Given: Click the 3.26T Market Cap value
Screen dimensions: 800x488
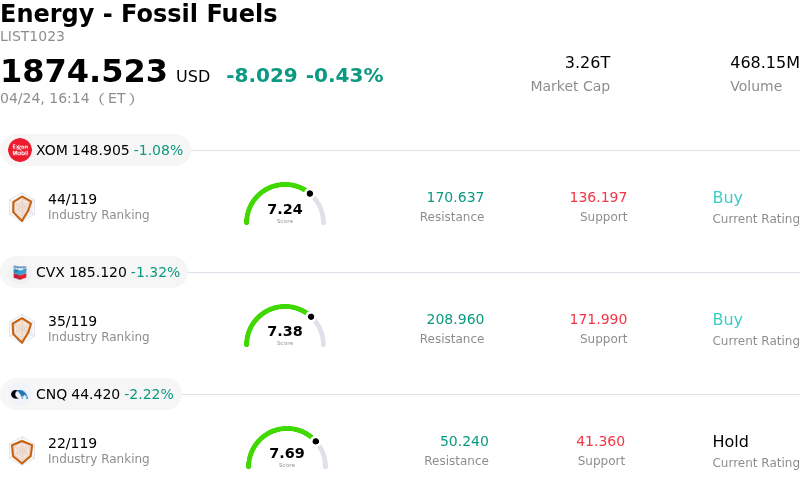Looking at the screenshot, I should [x=587, y=63].
